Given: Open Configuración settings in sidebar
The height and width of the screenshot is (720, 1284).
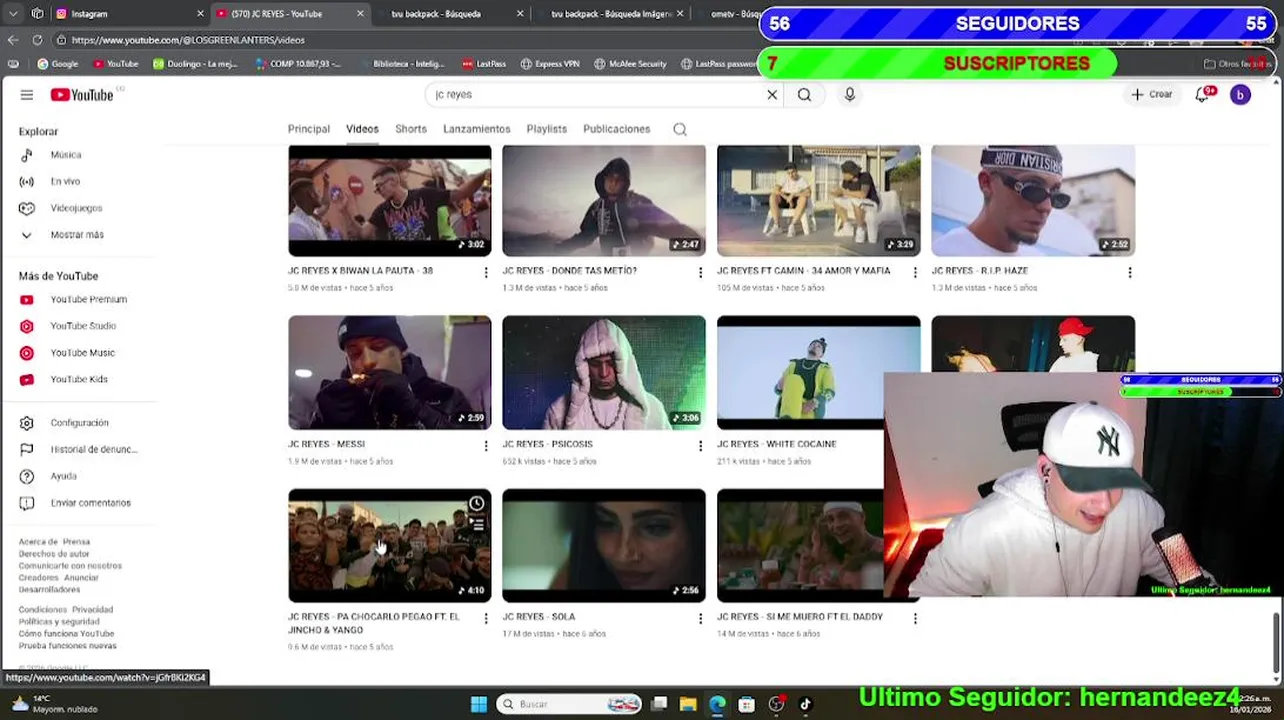Looking at the screenshot, I should [x=79, y=423].
